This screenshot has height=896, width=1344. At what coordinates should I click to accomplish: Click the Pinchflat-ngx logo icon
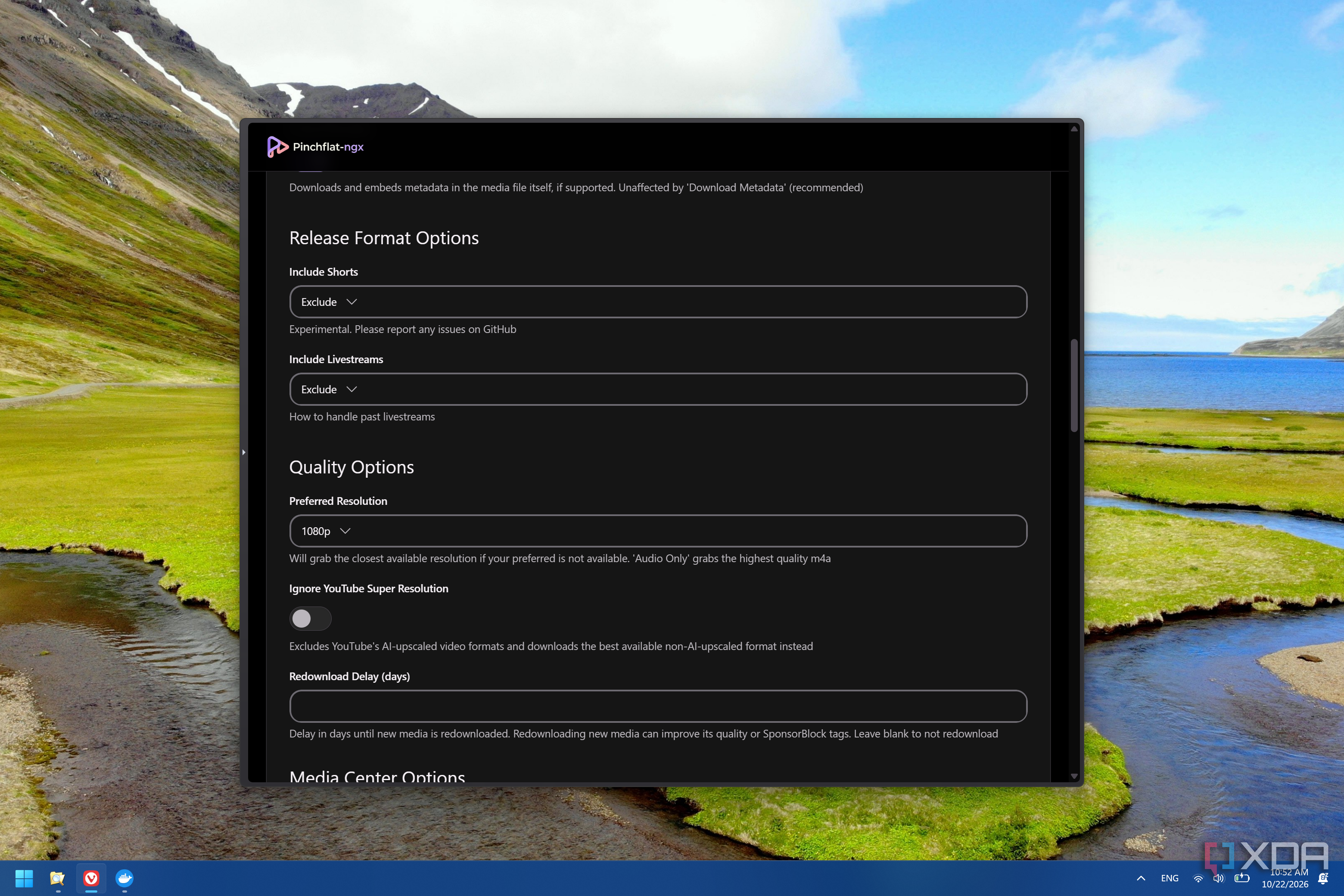(x=278, y=147)
